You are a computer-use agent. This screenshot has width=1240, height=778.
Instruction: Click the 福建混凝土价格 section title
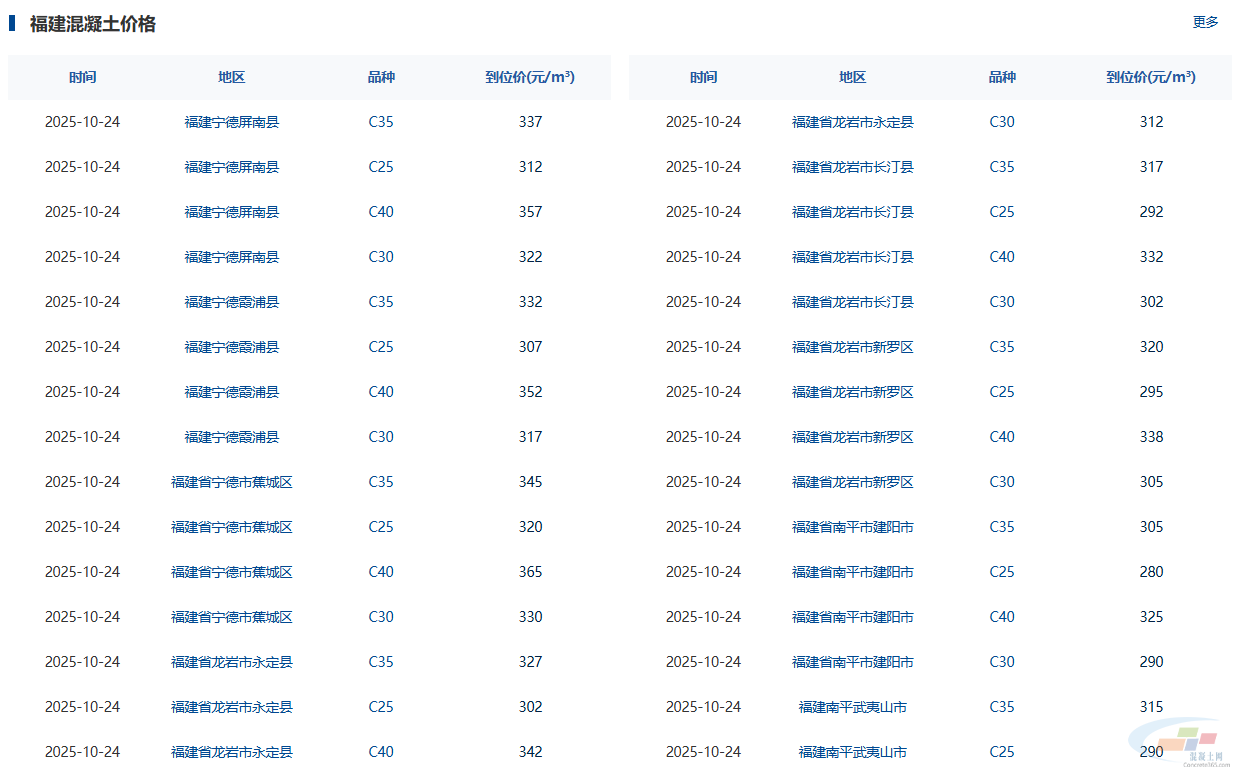92,24
